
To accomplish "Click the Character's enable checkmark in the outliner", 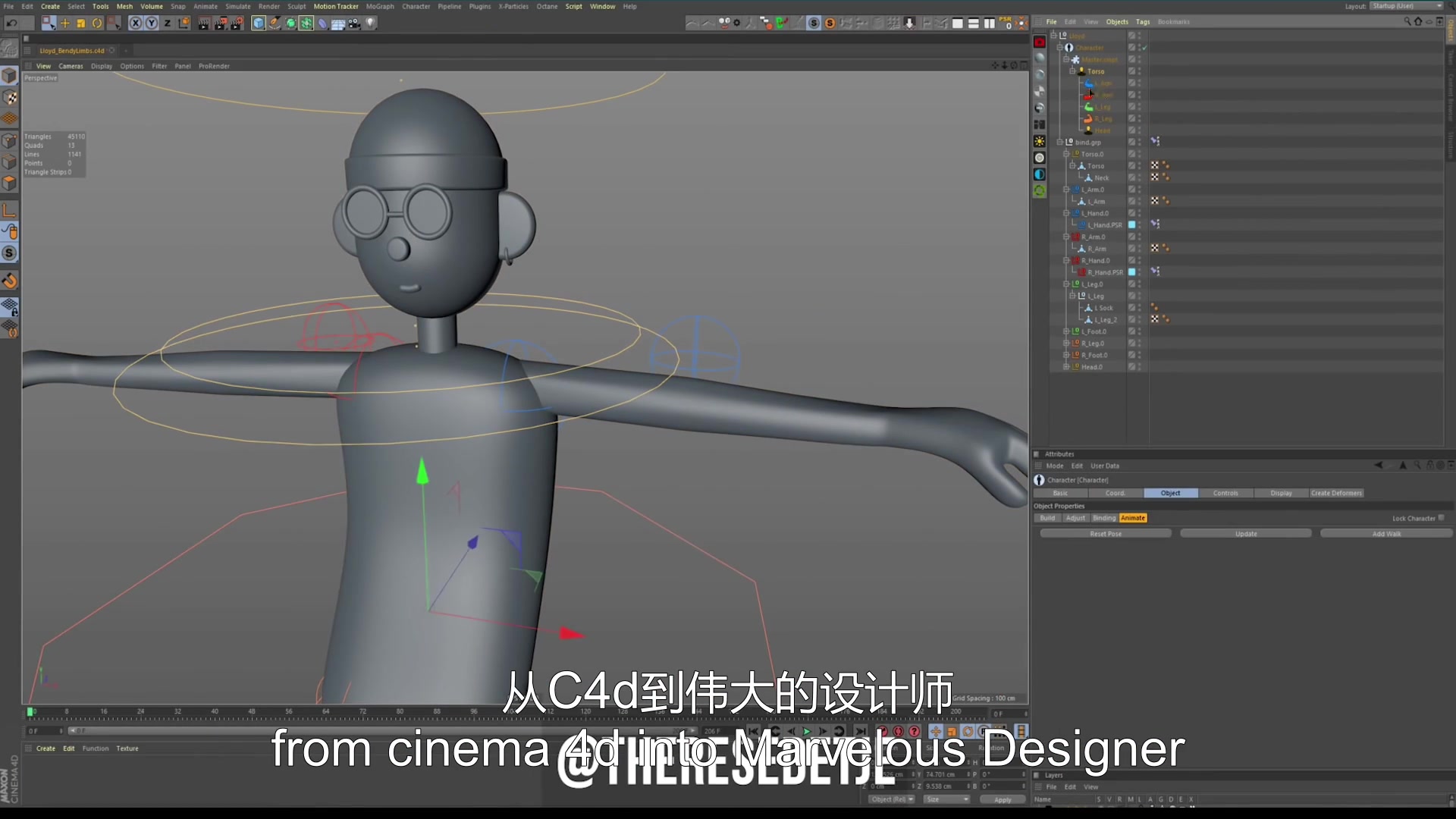I will coord(1144,47).
